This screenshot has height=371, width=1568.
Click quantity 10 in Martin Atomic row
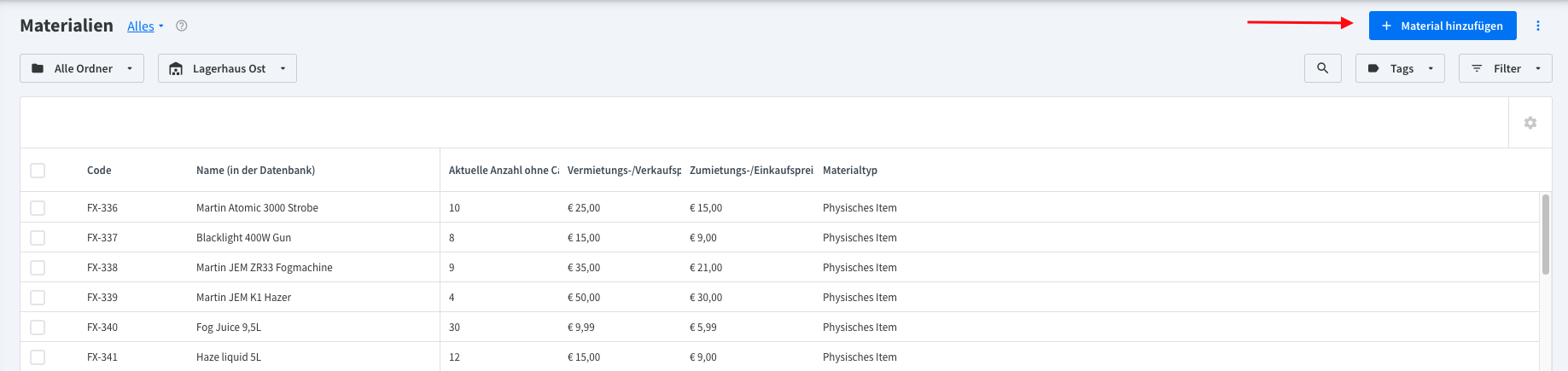coord(454,208)
